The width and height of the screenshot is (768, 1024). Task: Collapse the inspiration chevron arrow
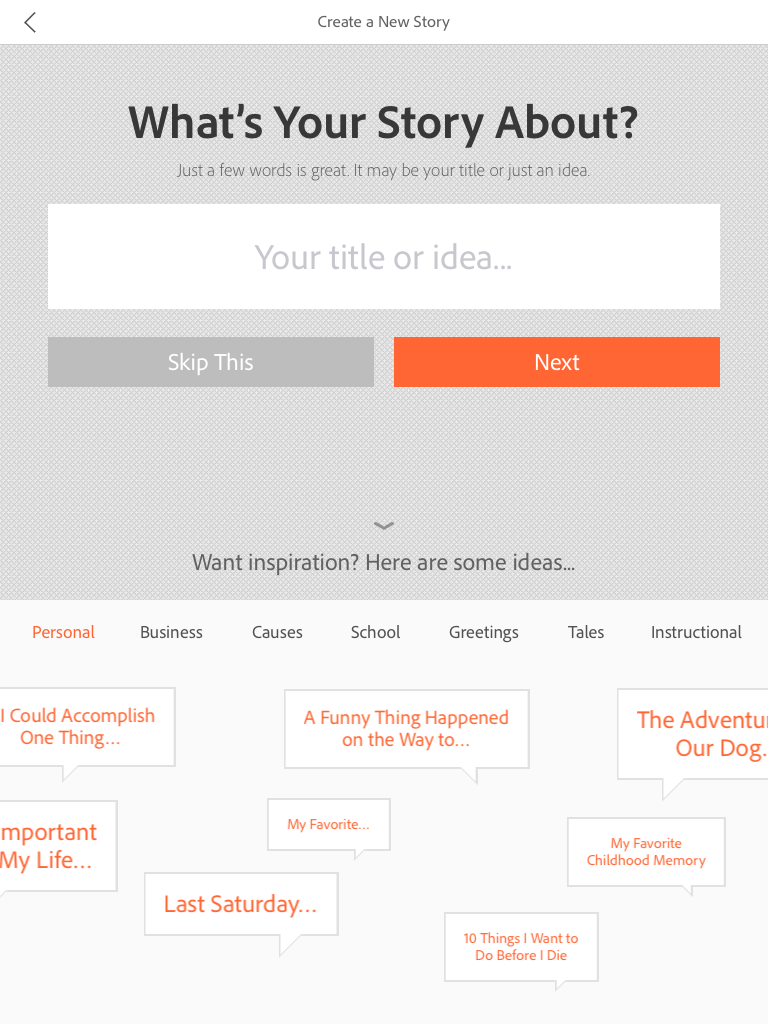pyautogui.click(x=384, y=526)
